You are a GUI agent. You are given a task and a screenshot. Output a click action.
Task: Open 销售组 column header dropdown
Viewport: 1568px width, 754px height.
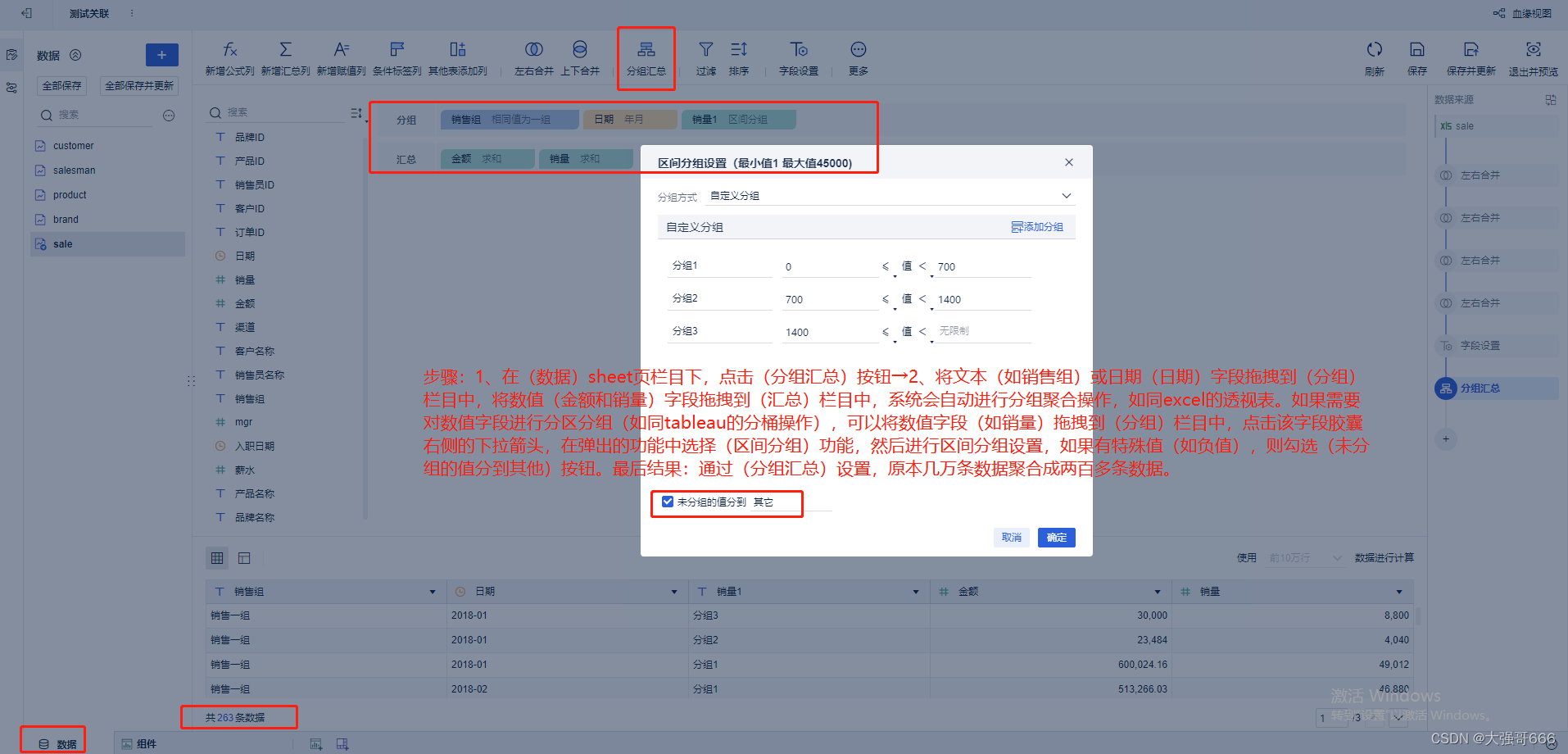tap(433, 592)
